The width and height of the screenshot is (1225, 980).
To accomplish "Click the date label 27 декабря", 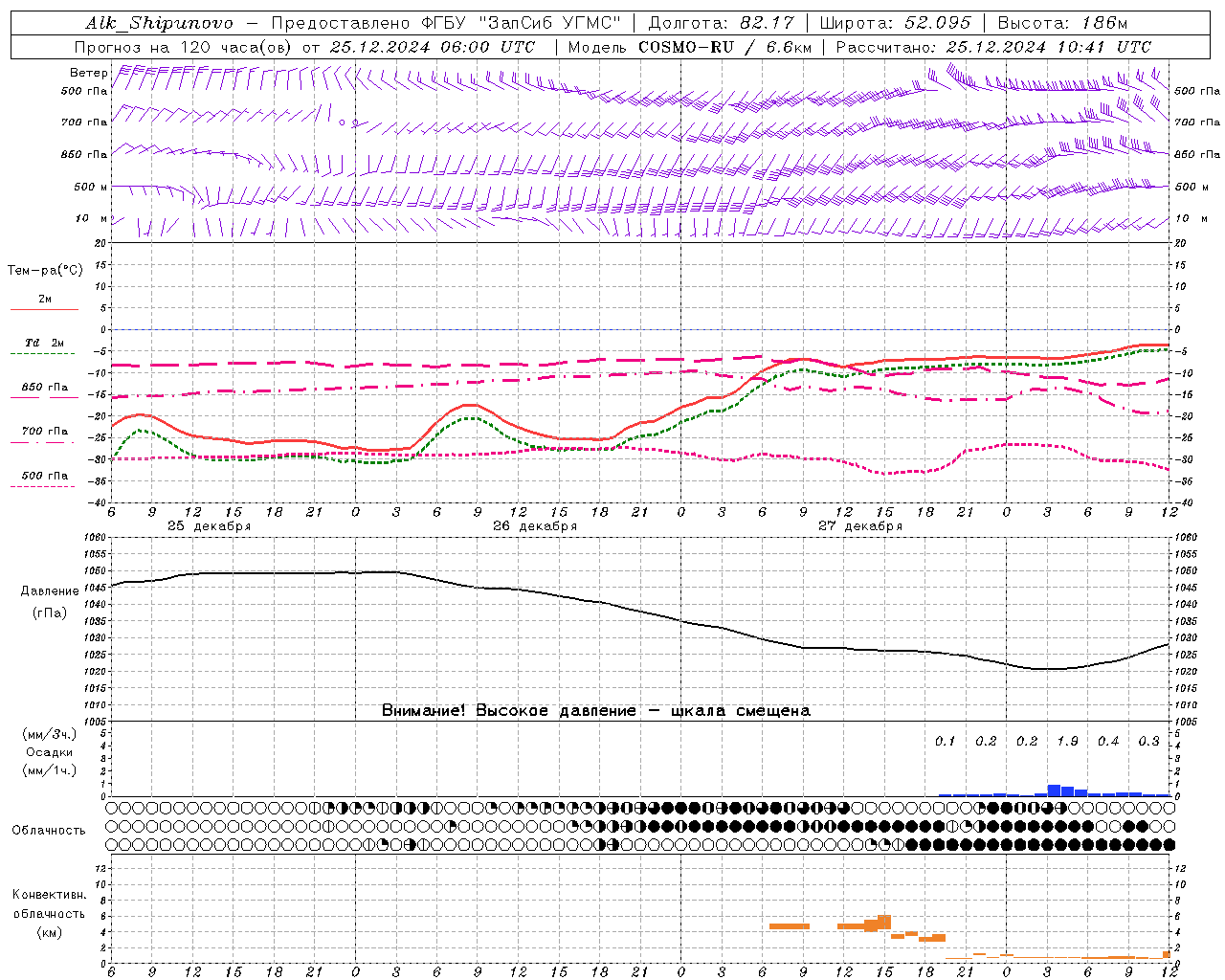I will (860, 526).
